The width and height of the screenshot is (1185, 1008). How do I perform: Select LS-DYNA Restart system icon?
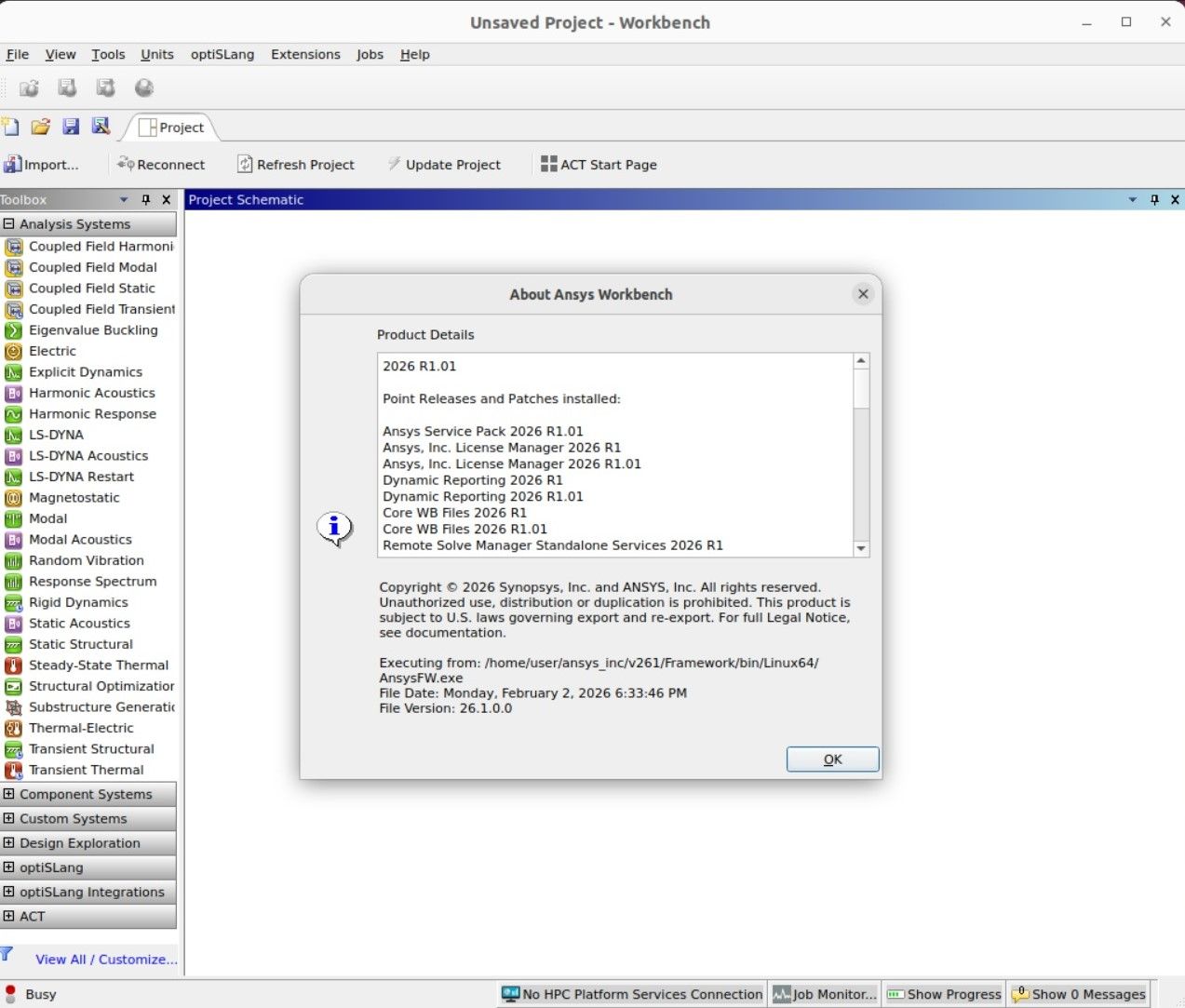[x=14, y=477]
